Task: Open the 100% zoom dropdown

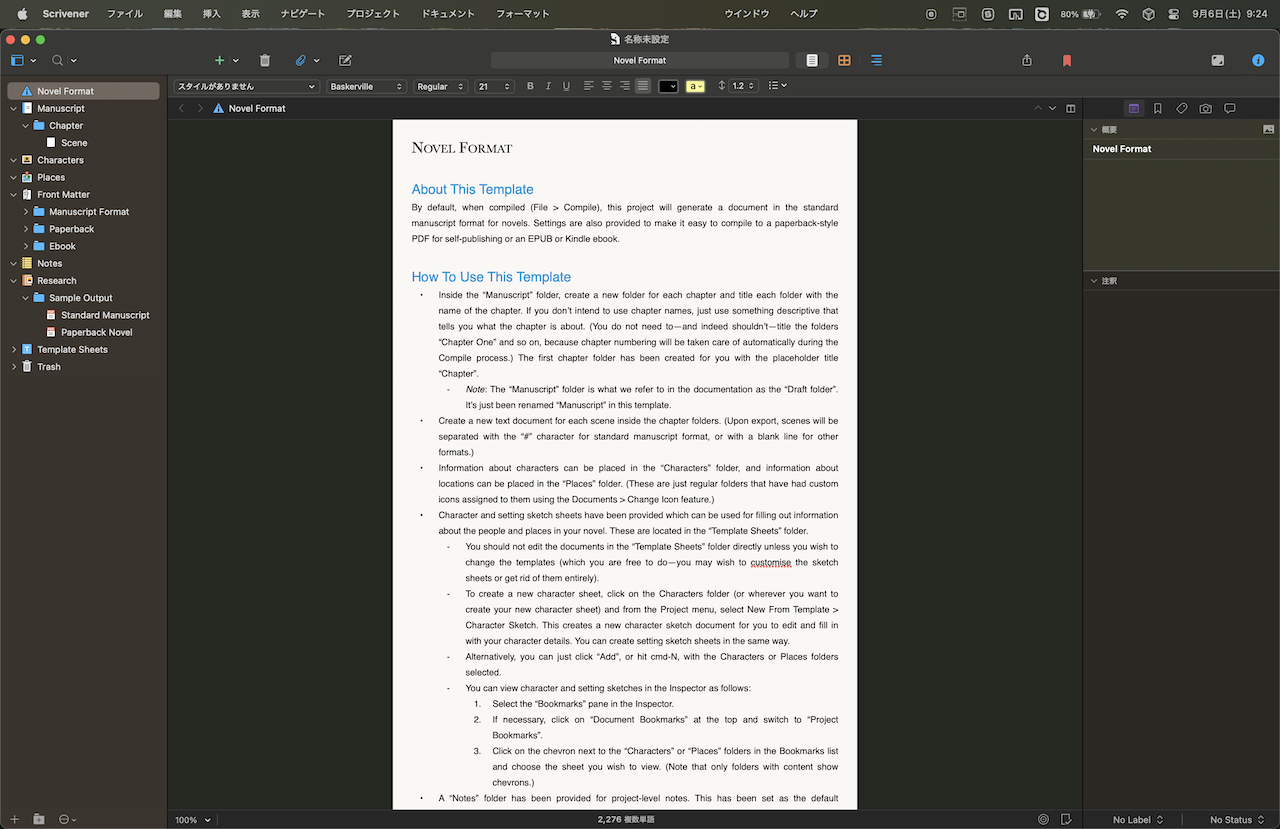Action: [193, 820]
